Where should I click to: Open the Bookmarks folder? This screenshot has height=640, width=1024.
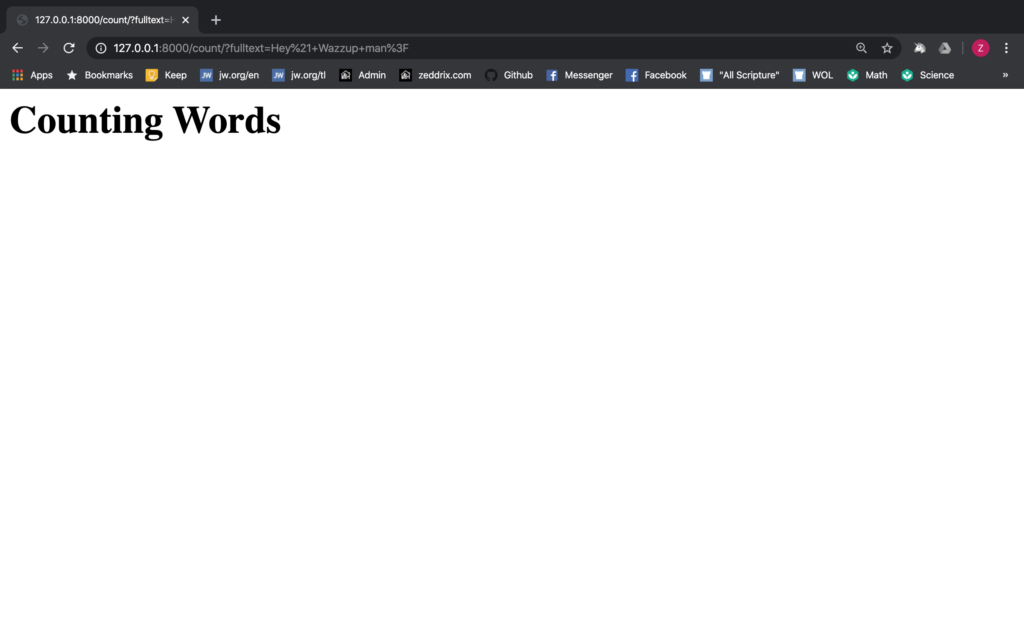(99, 75)
